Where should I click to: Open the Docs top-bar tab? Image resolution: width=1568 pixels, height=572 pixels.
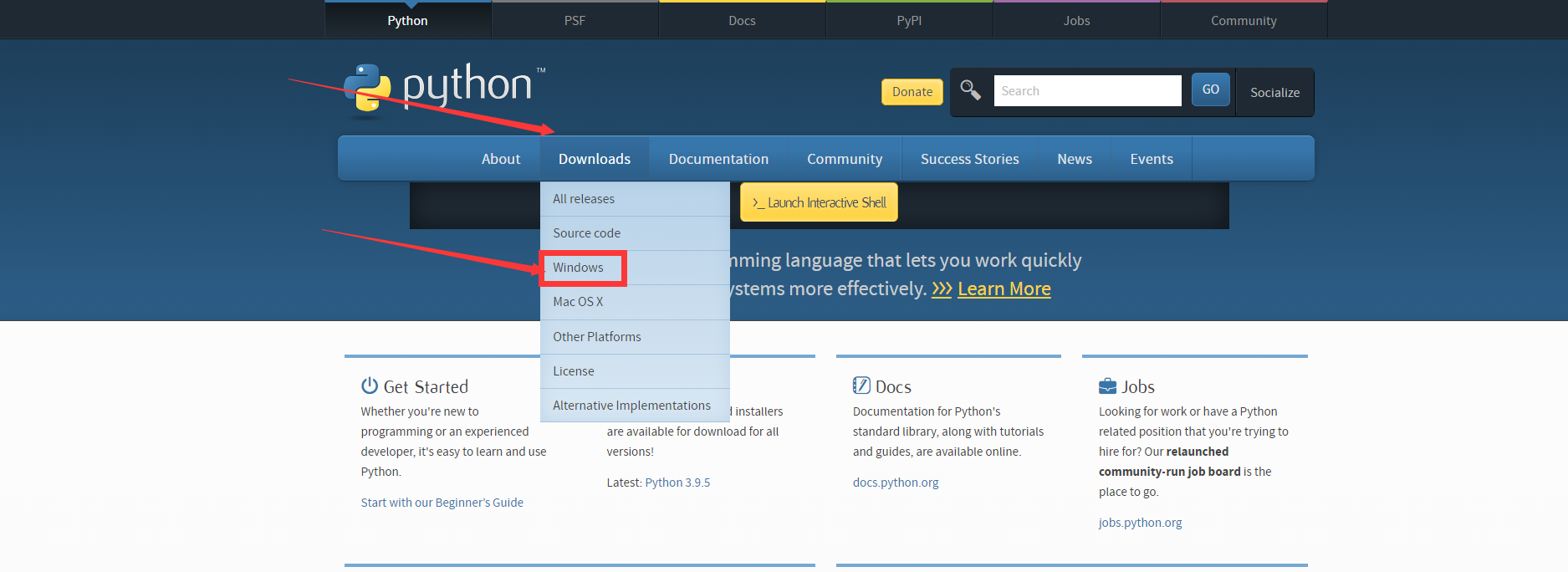tap(743, 20)
